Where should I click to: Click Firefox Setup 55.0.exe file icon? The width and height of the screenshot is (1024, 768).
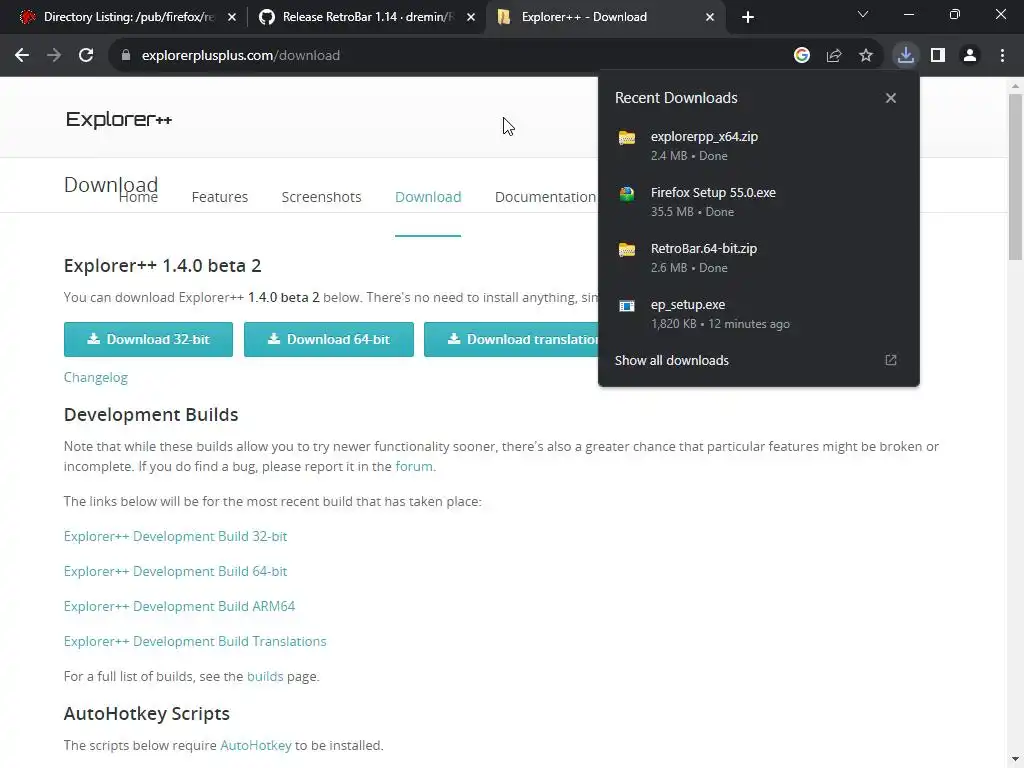[x=627, y=193]
